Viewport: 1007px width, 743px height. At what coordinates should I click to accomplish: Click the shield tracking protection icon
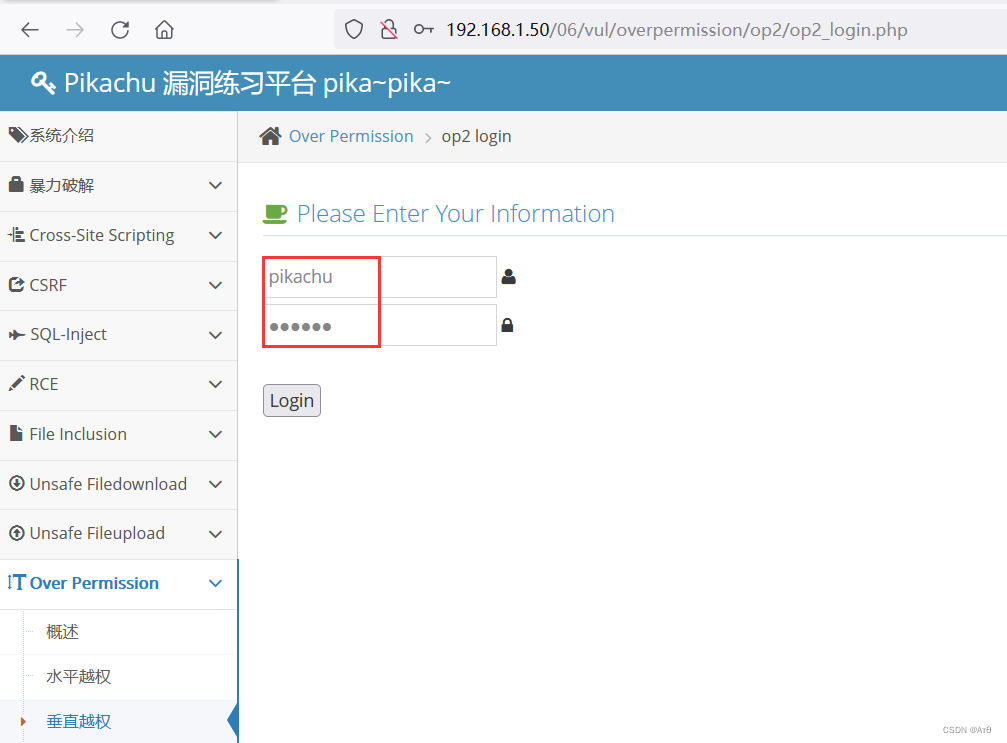(354, 30)
